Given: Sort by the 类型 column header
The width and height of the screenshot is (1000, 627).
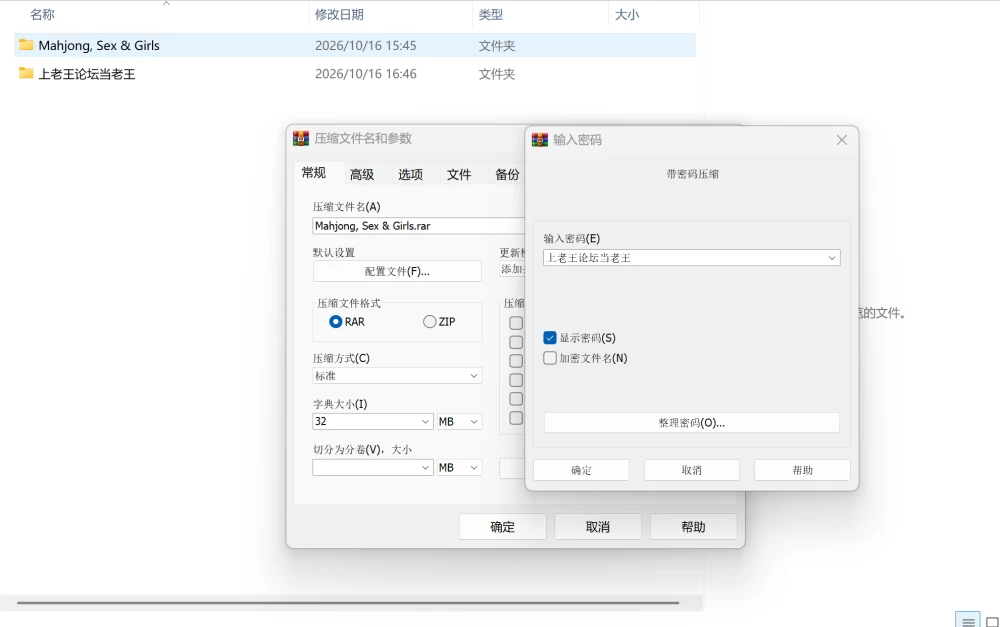Looking at the screenshot, I should tap(491, 14).
